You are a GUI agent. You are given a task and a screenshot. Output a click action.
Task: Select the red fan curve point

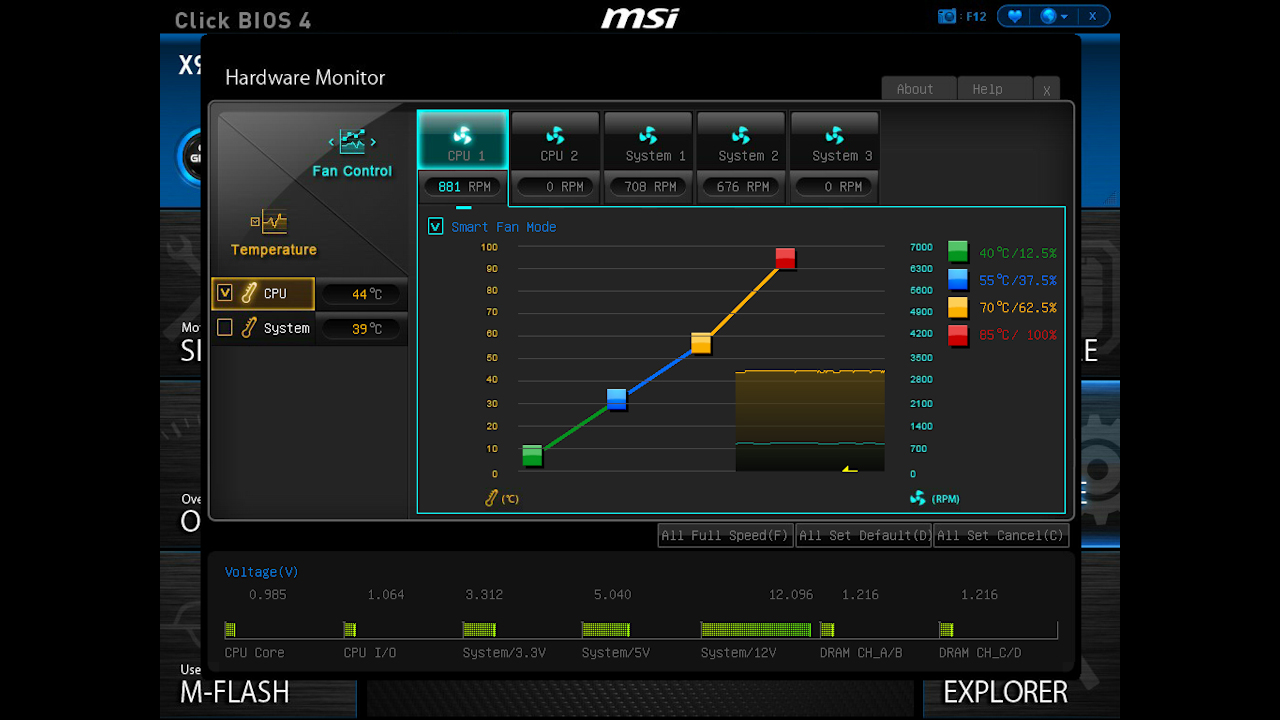tap(786, 258)
